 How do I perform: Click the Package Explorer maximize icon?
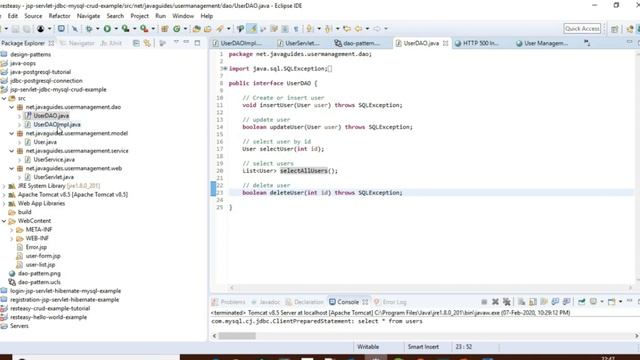197,43
